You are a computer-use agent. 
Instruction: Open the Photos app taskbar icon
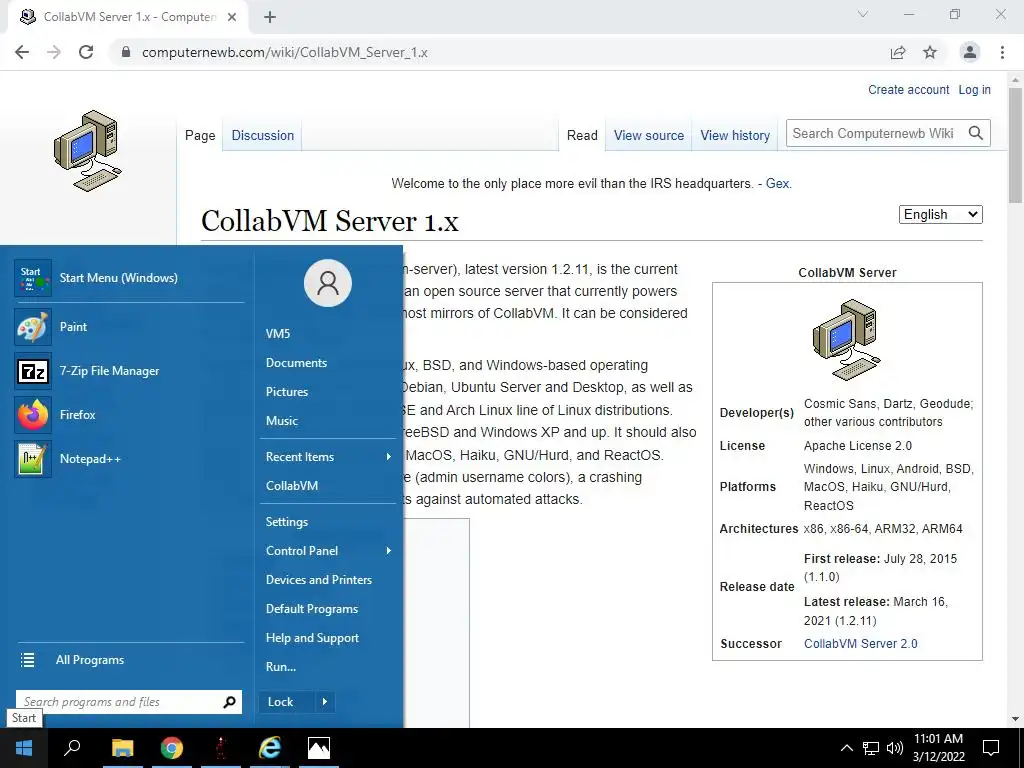[319, 748]
